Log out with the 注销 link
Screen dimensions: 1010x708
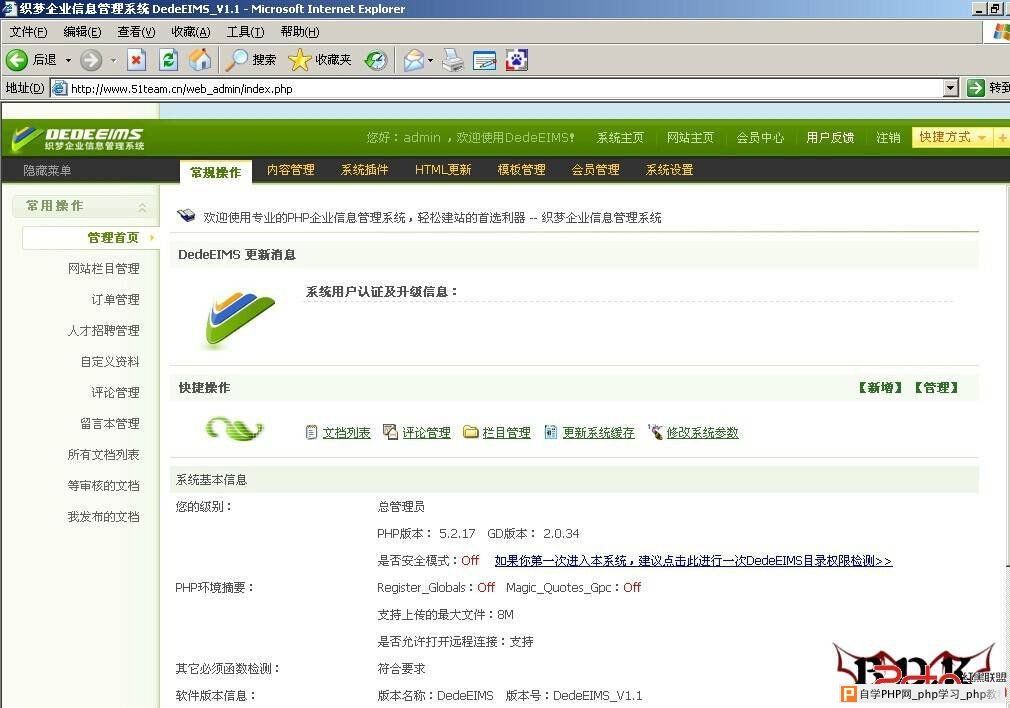point(888,138)
